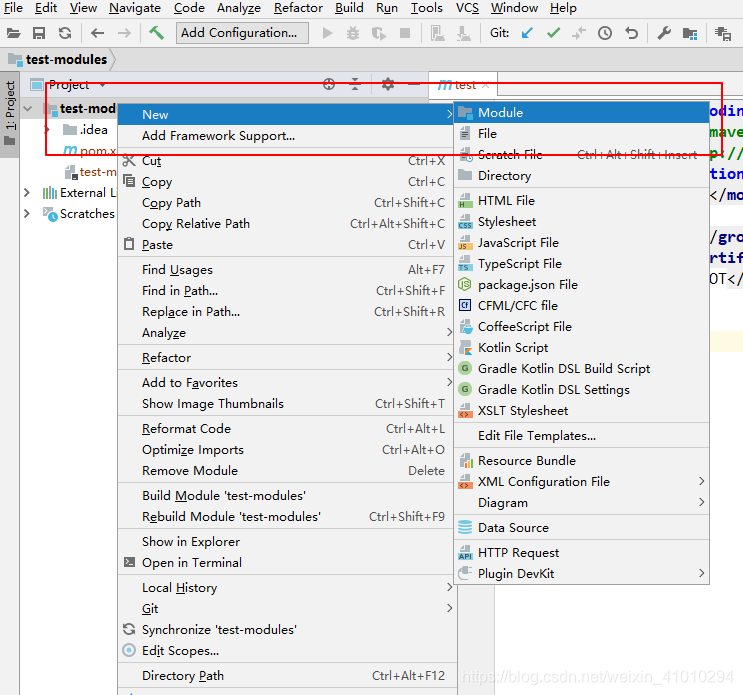Click the locate target icon in Project panel

329,84
